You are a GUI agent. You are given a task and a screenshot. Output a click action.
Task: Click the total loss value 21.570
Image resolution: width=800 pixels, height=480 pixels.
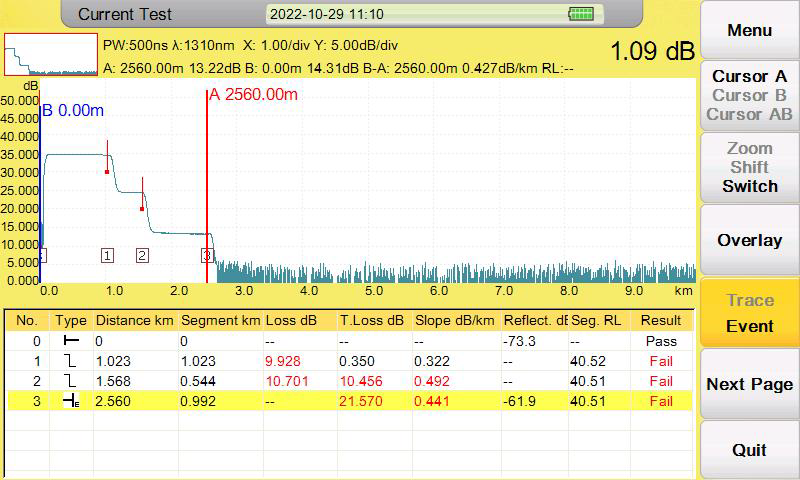point(361,401)
